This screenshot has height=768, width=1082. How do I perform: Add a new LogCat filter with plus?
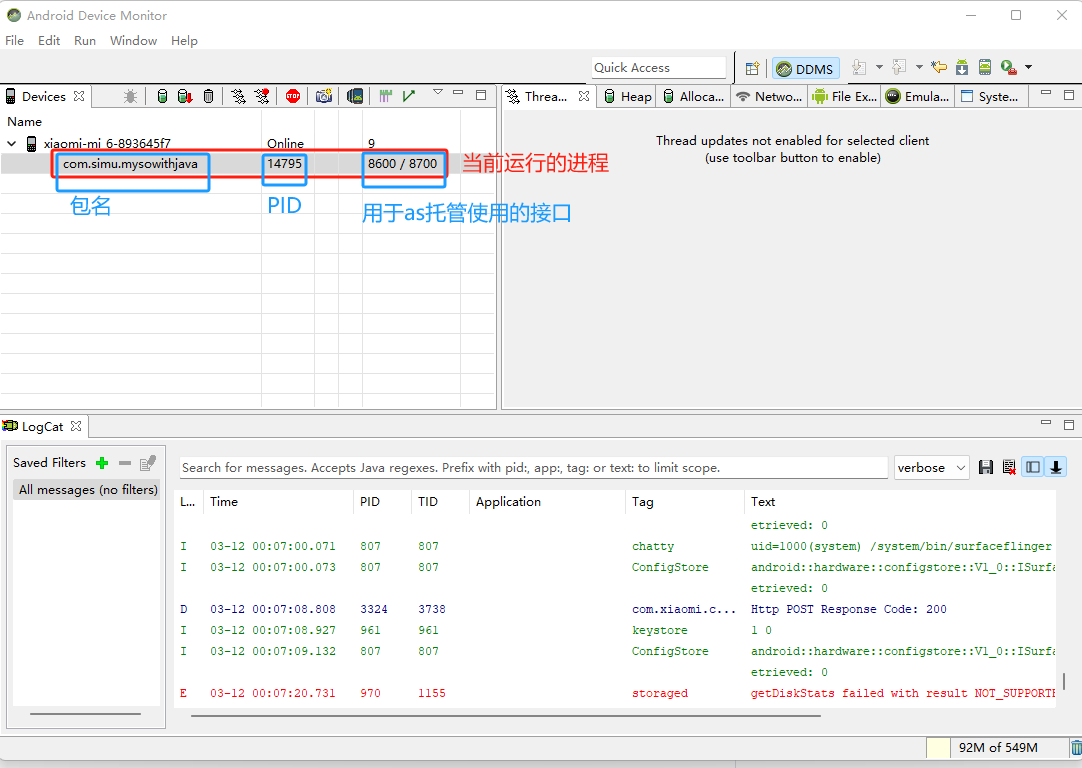[102, 463]
